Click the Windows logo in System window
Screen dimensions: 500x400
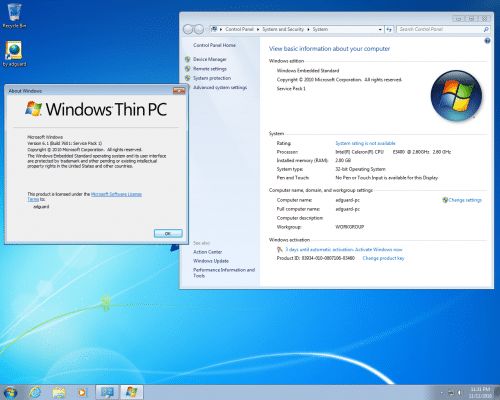pyautogui.click(x=456, y=95)
